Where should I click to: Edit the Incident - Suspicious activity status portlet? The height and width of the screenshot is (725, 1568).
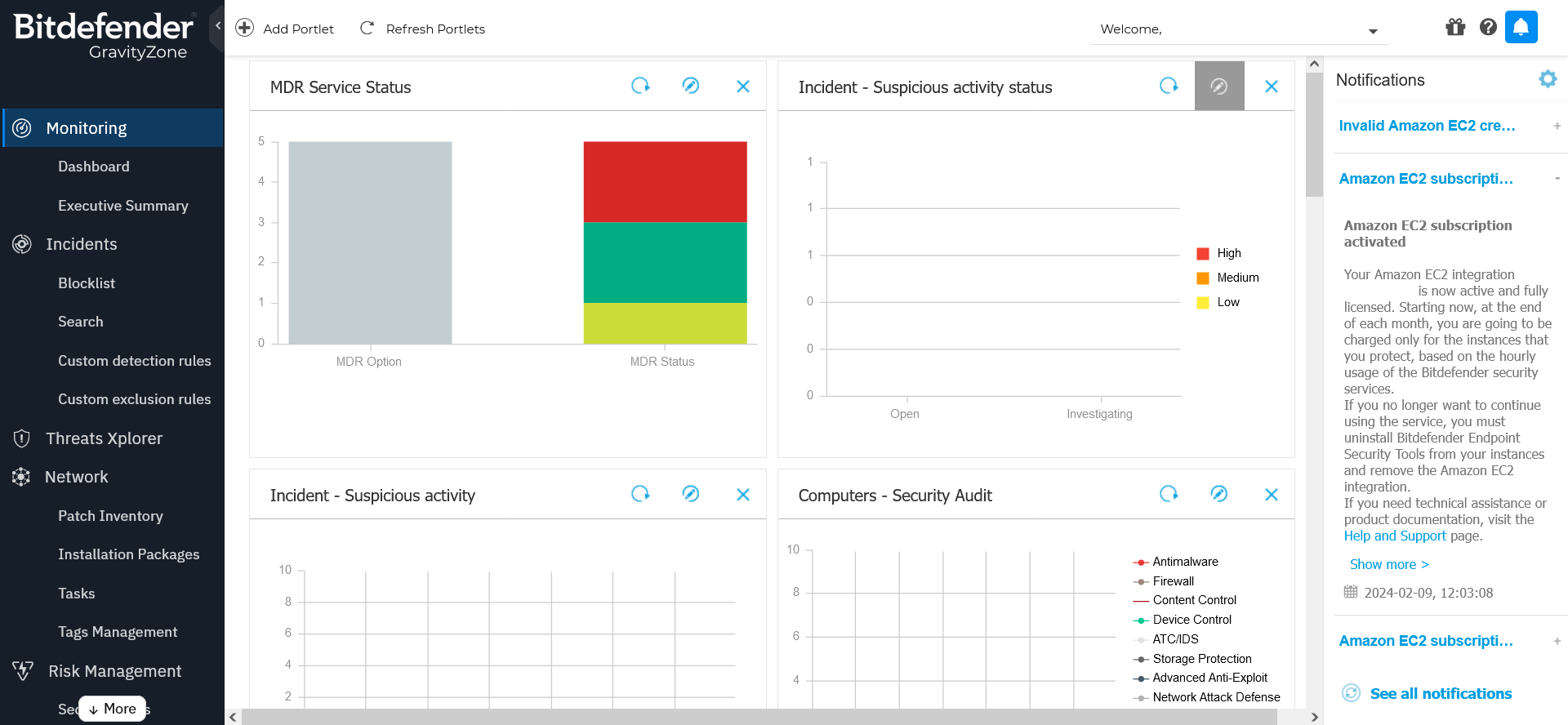[x=1218, y=86]
